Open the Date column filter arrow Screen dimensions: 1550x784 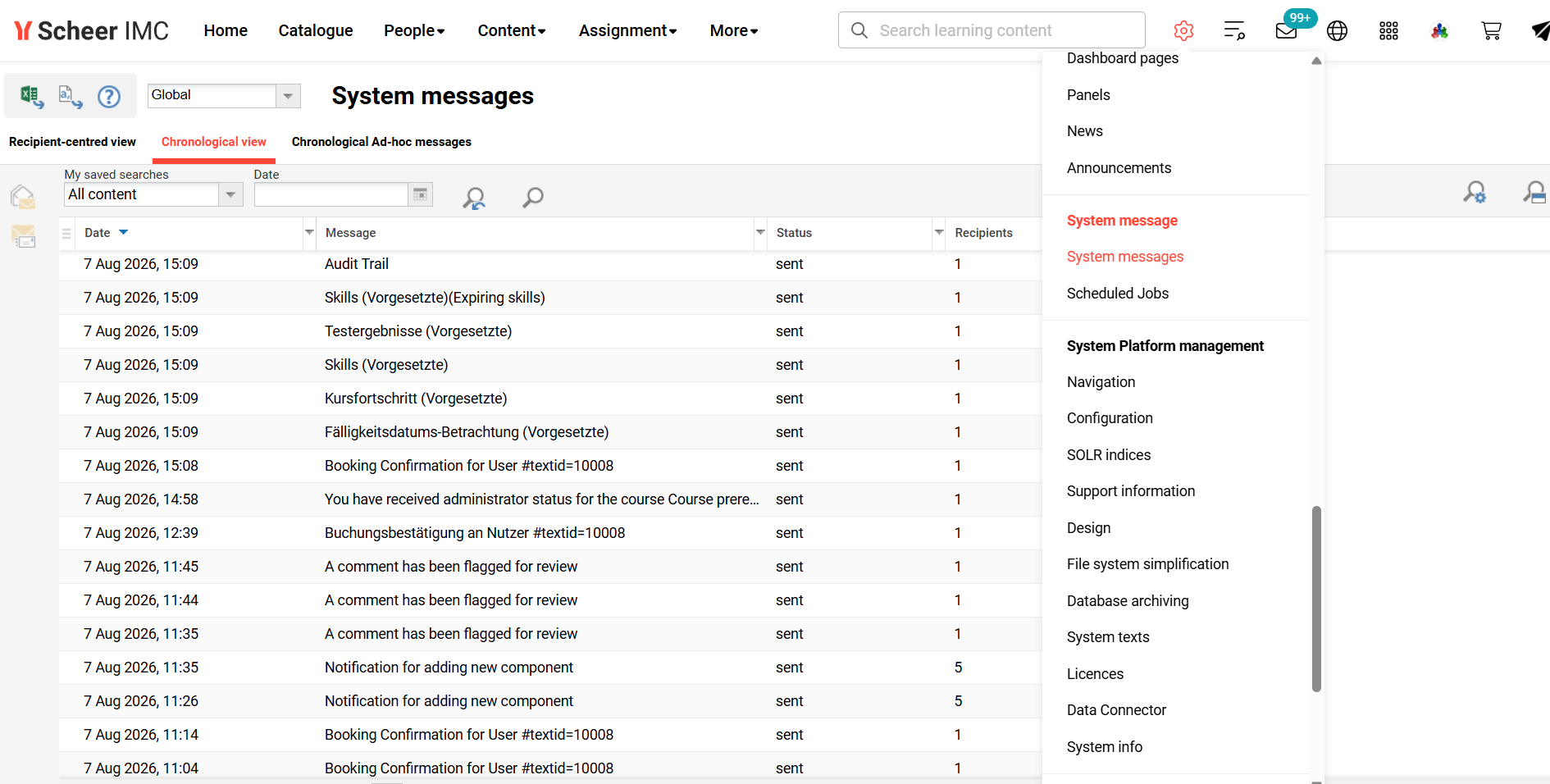[309, 233]
